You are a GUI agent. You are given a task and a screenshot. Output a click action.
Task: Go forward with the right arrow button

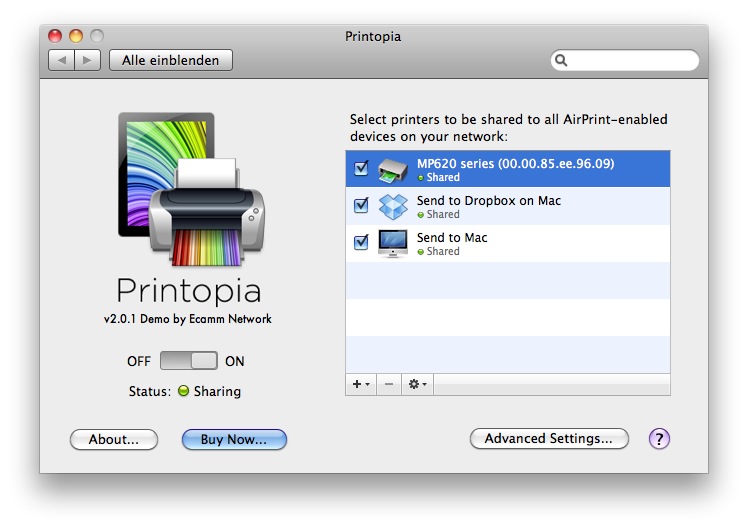(x=88, y=60)
